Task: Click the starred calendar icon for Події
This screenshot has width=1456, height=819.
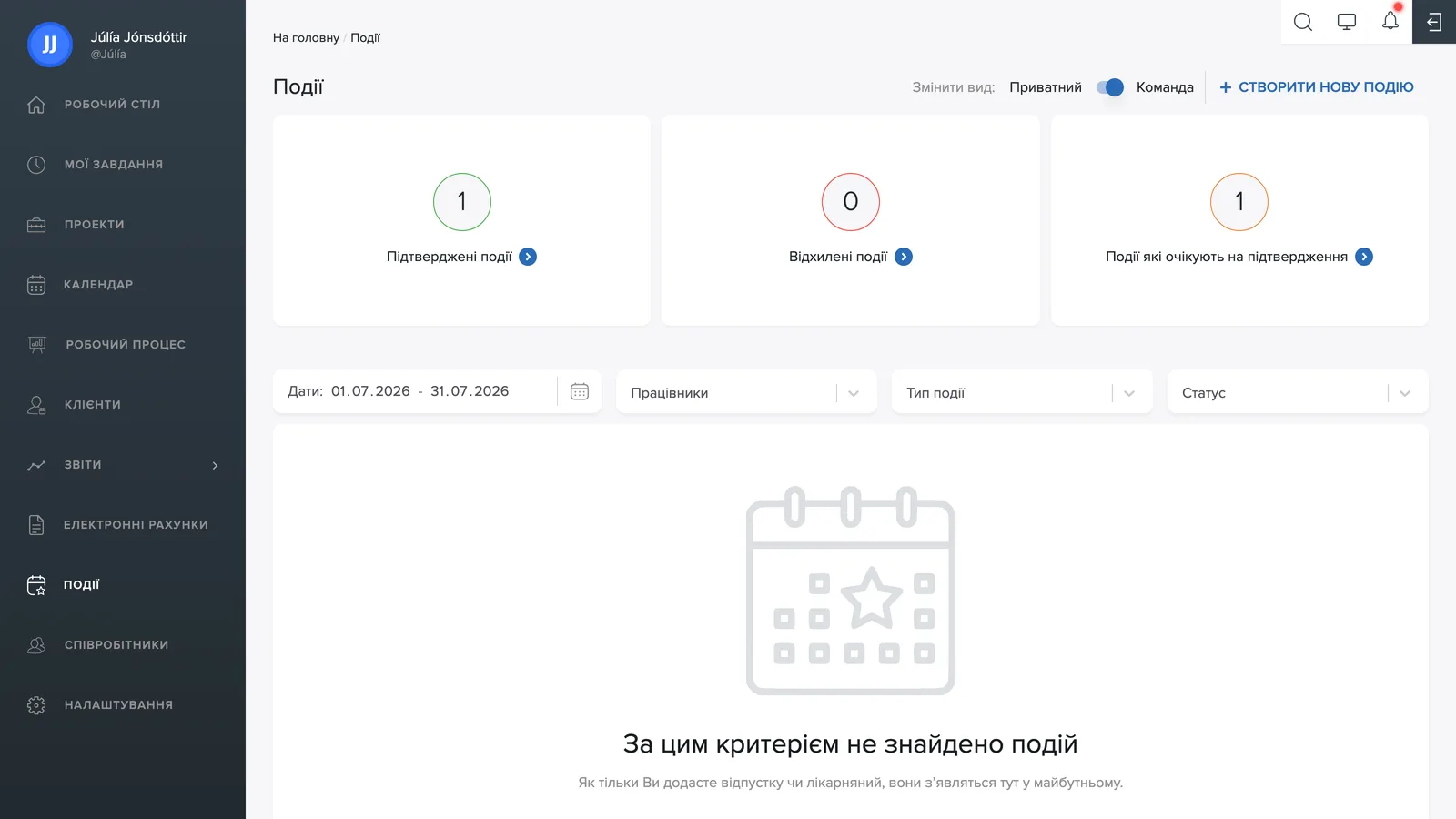Action: (x=36, y=585)
